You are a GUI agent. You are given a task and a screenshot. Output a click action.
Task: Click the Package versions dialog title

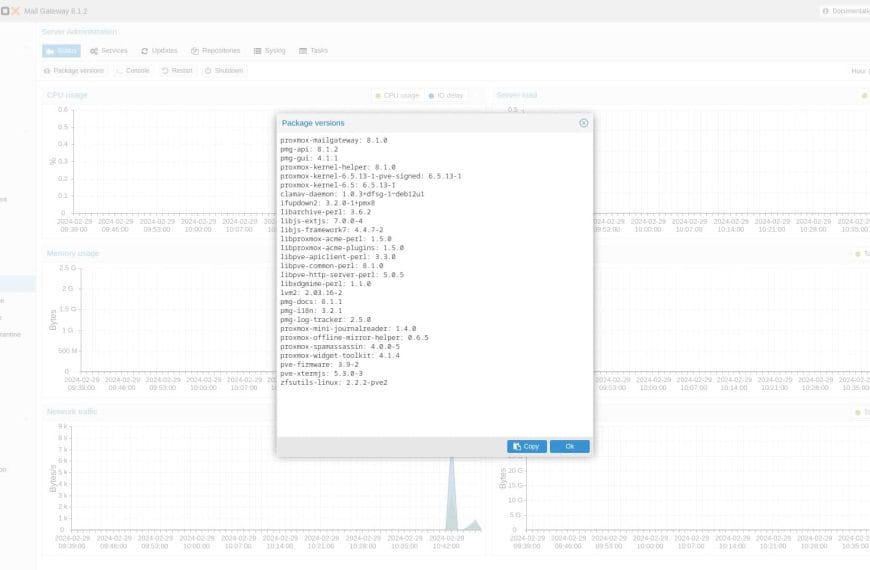tap(313, 123)
